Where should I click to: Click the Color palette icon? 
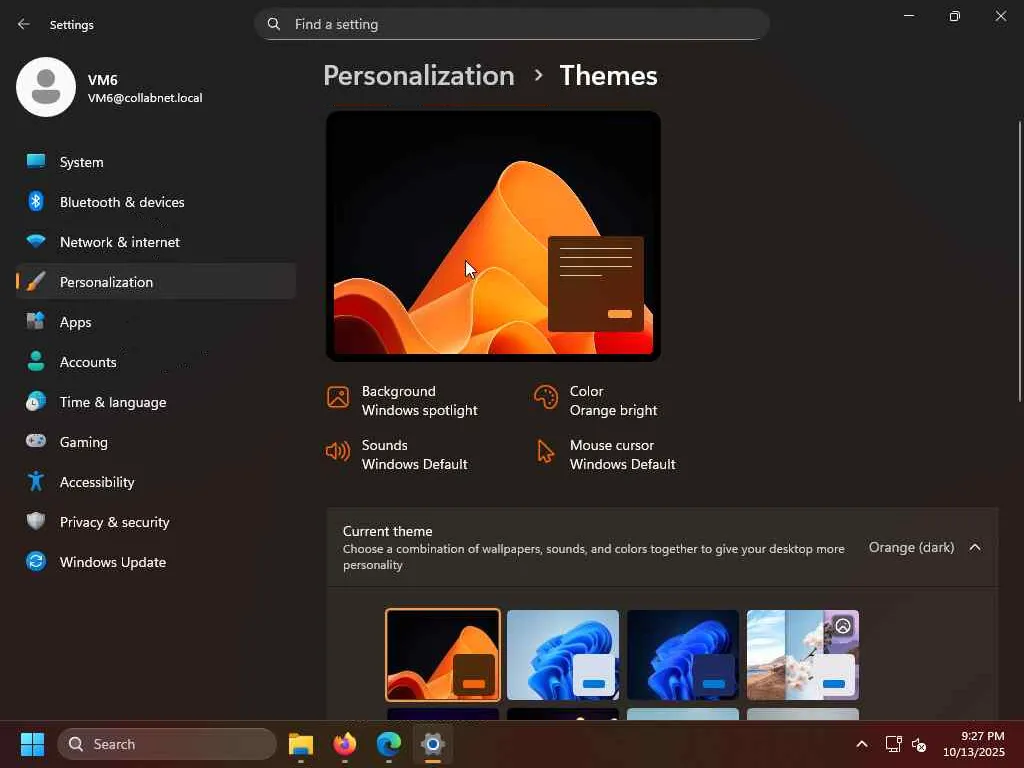[x=546, y=397]
